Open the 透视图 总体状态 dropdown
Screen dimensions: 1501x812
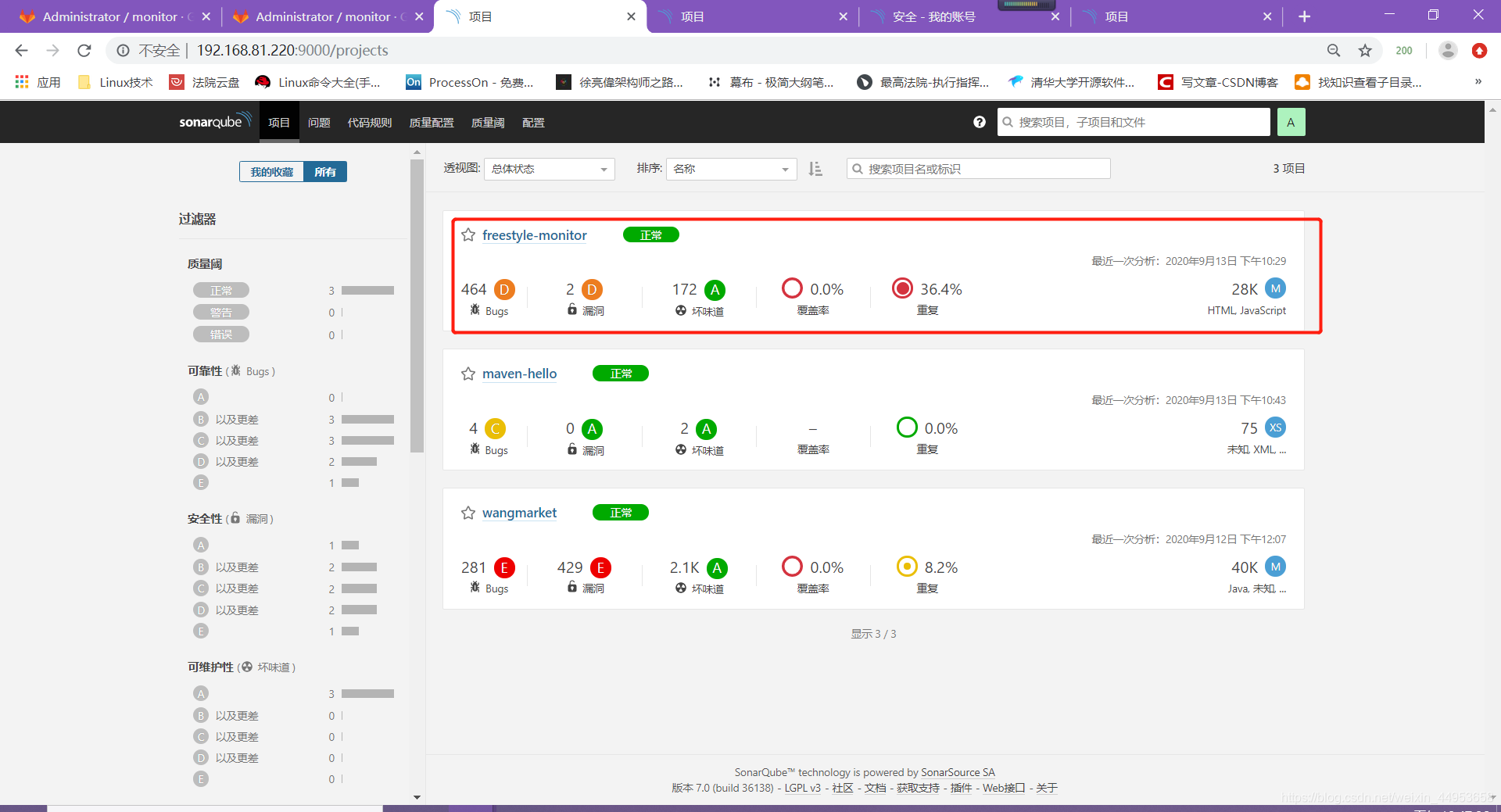(x=550, y=169)
